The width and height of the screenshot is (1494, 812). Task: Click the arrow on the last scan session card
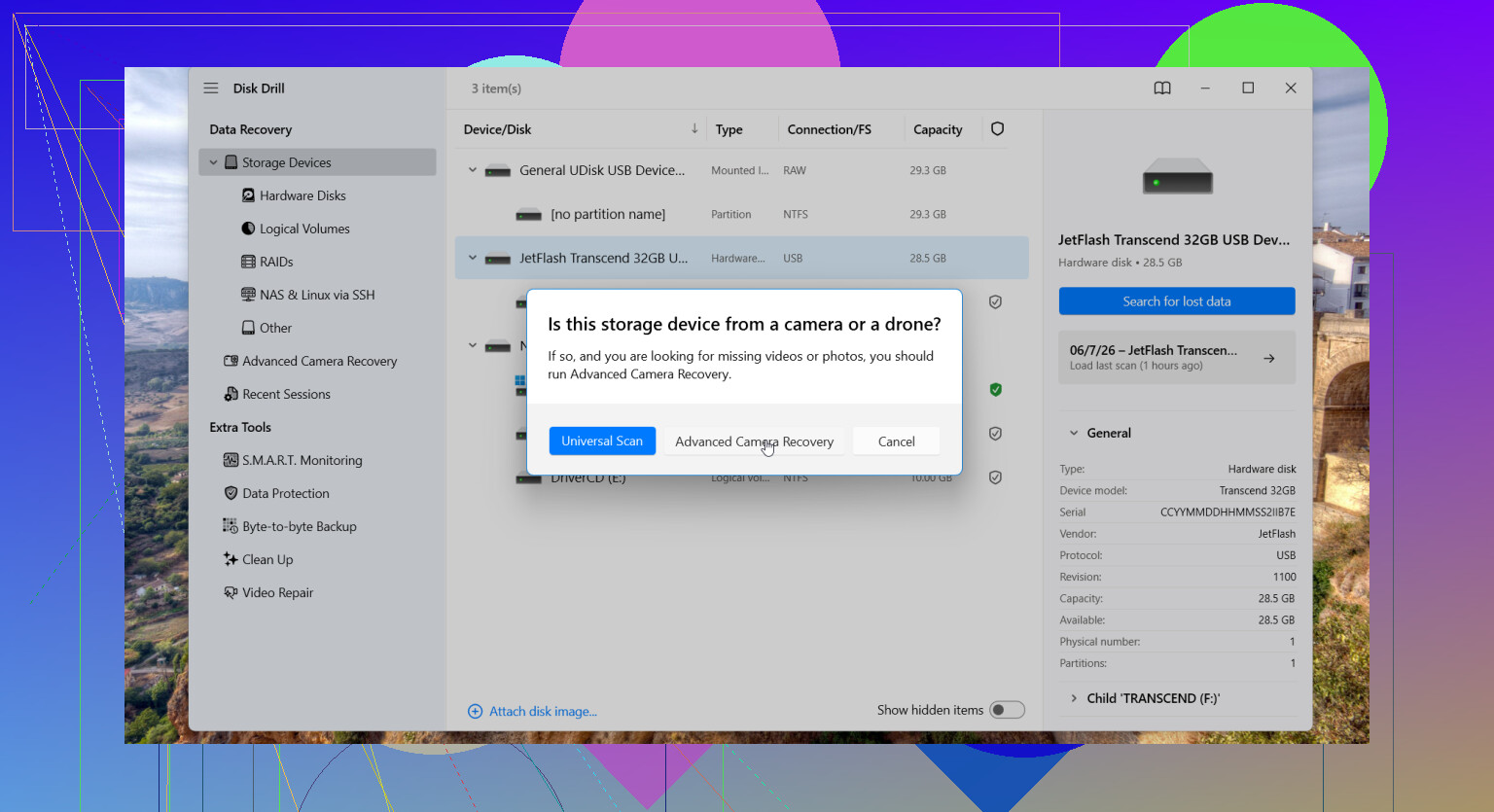pyautogui.click(x=1269, y=358)
